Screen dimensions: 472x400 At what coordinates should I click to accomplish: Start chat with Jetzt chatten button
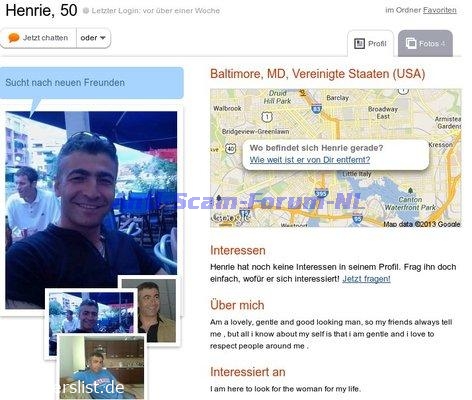tap(38, 38)
